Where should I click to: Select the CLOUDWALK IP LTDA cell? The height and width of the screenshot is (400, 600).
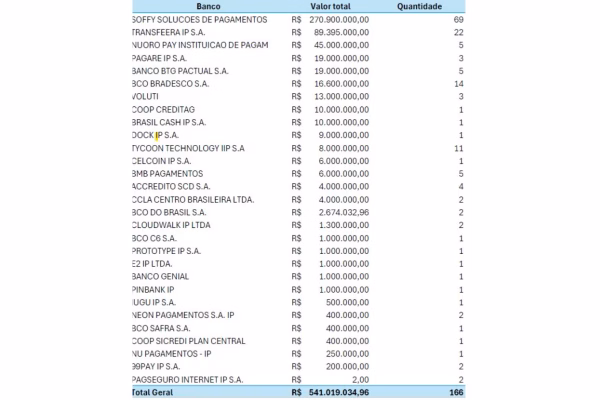pos(173,225)
